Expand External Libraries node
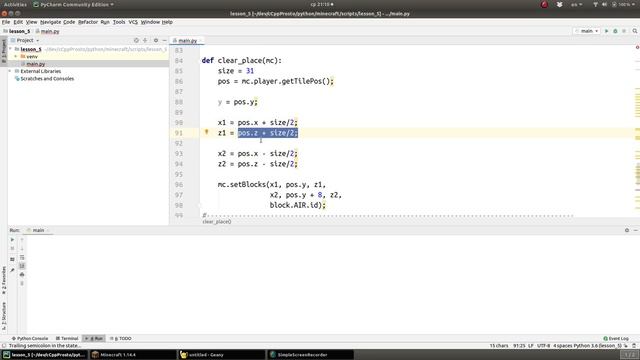Viewport: 640px width, 360px height. [x=11, y=71]
